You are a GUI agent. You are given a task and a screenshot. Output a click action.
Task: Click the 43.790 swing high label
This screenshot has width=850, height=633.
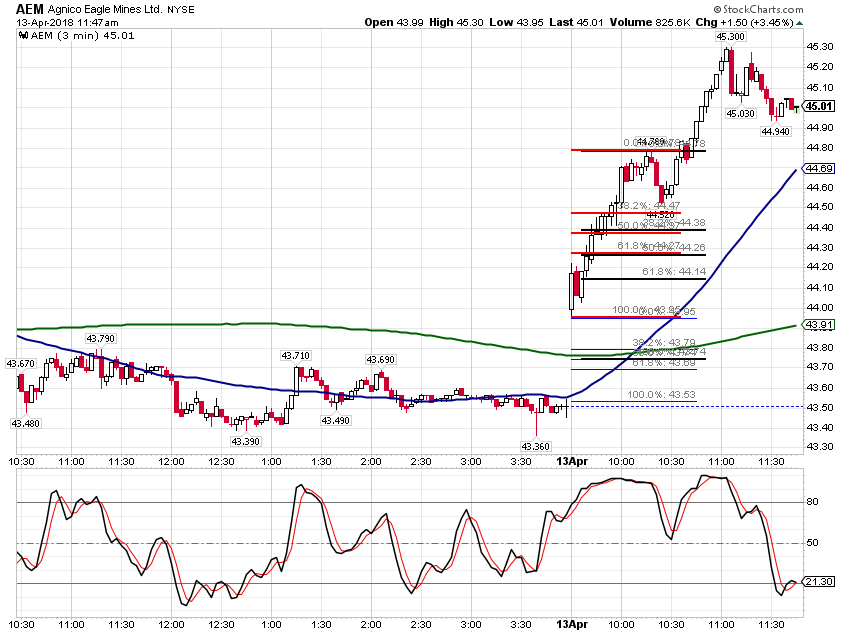pos(100,338)
